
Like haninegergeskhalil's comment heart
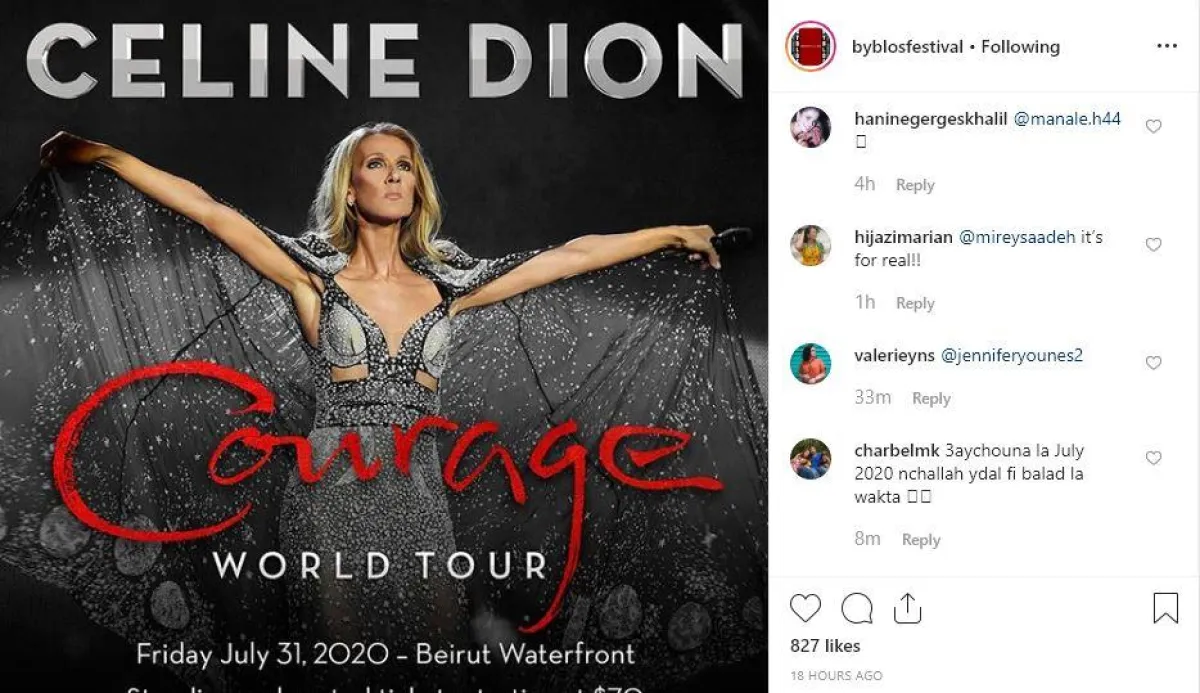1153,127
